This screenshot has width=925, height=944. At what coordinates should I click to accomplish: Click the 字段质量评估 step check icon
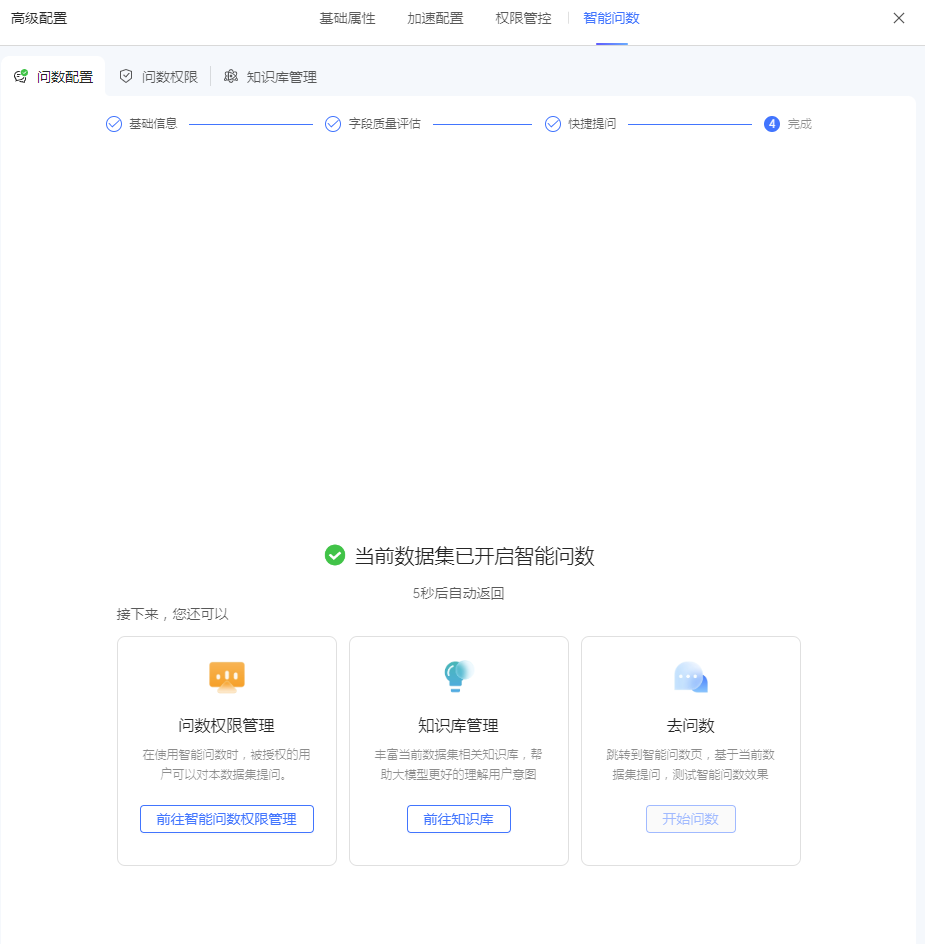[333, 124]
